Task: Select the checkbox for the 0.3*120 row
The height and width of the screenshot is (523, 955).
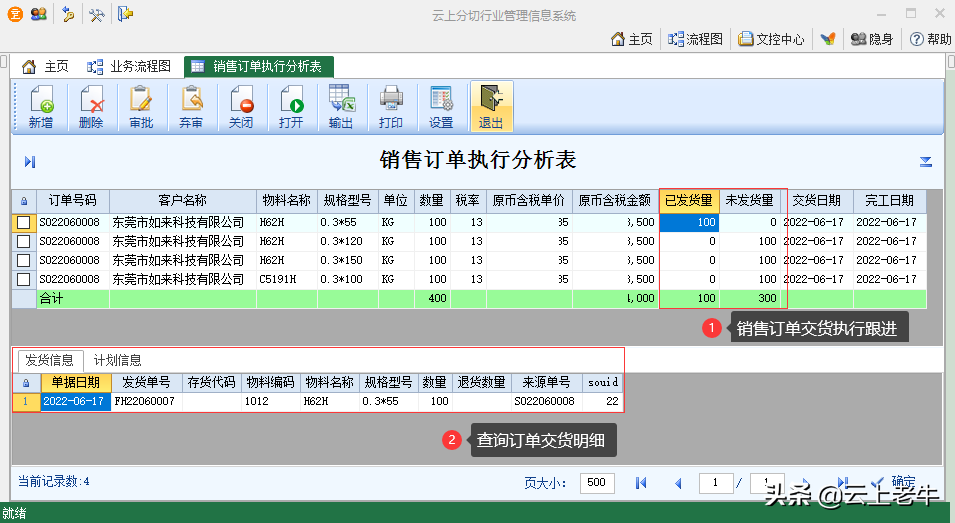Action: [x=24, y=241]
